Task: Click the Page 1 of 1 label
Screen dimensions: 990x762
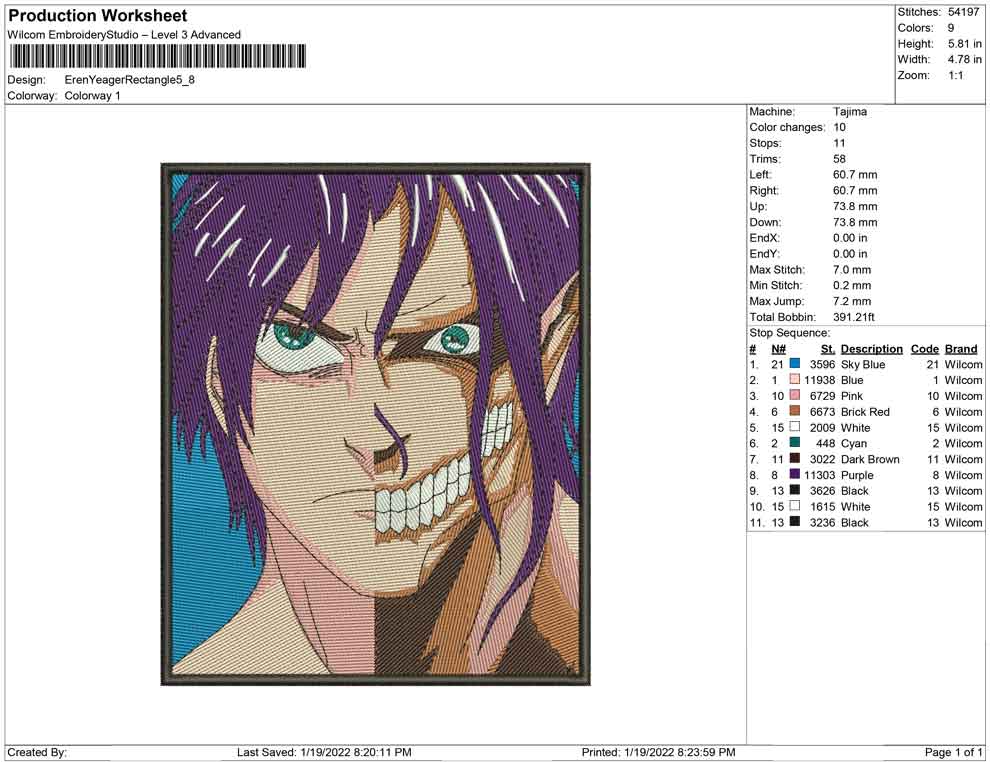Action: [953, 752]
